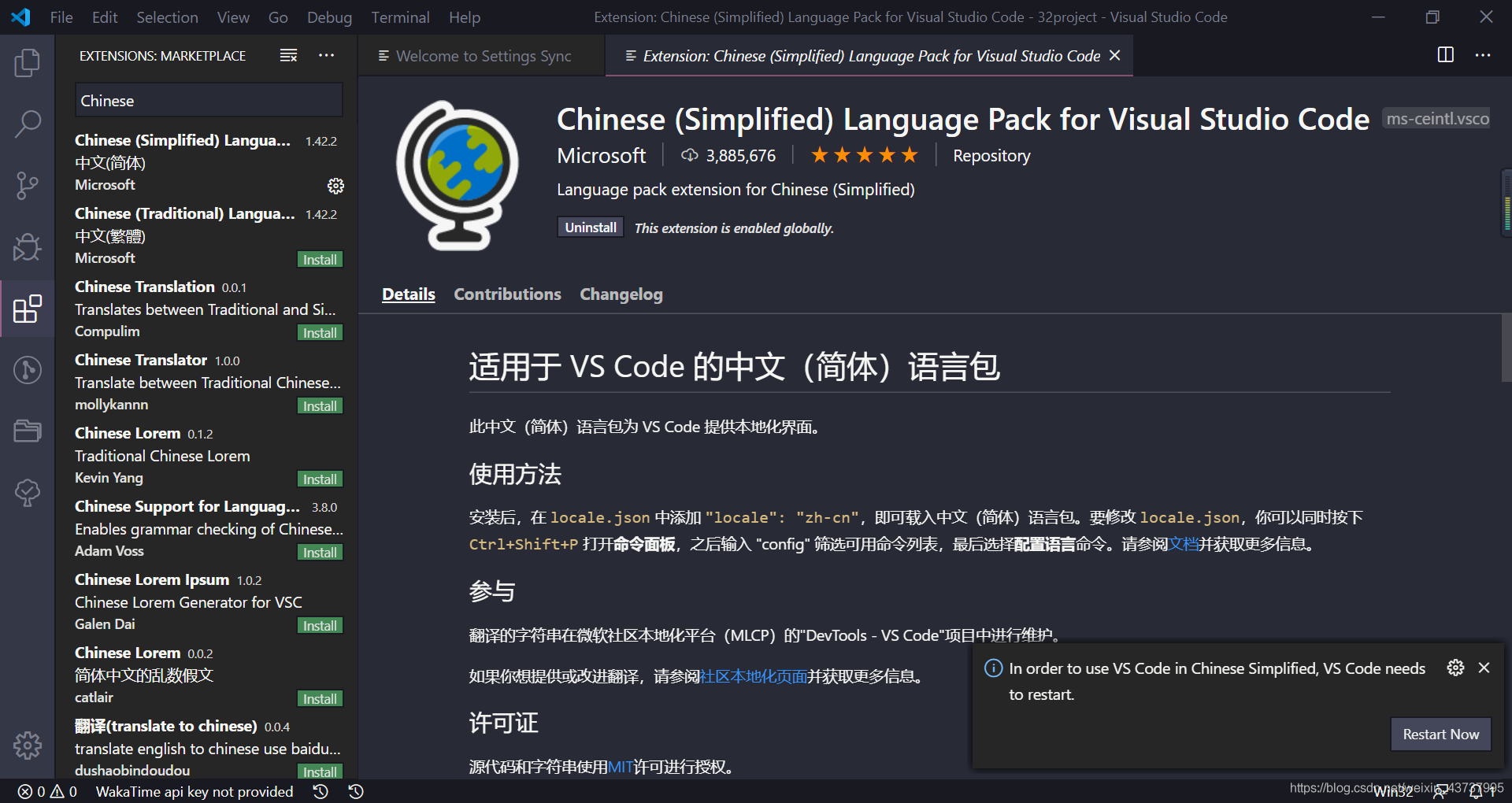The height and width of the screenshot is (803, 1512).
Task: Uninstall the Chinese Simplified language pack
Action: (x=590, y=228)
